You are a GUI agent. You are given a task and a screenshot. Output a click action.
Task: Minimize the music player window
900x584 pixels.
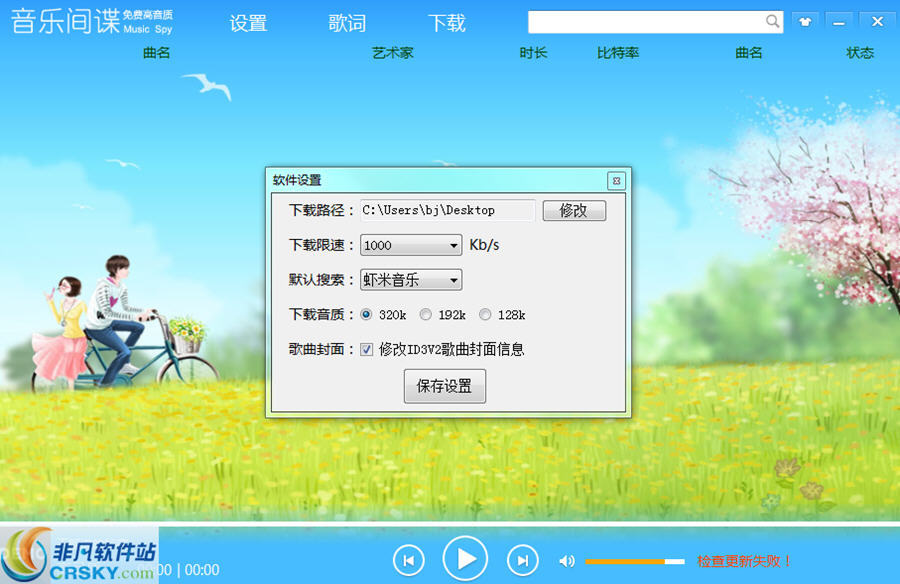pos(839,22)
